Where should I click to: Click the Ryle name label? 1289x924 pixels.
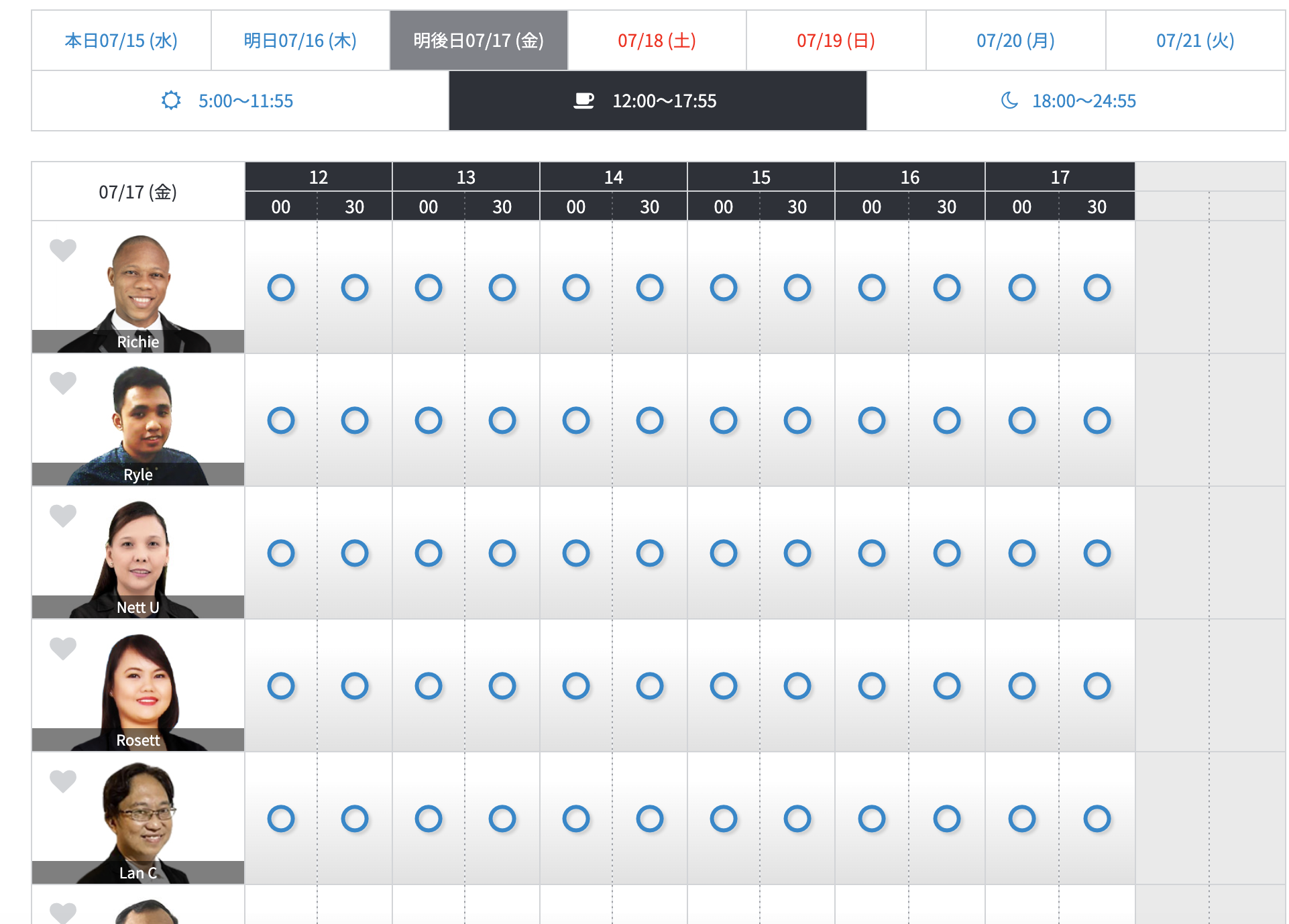click(x=138, y=475)
